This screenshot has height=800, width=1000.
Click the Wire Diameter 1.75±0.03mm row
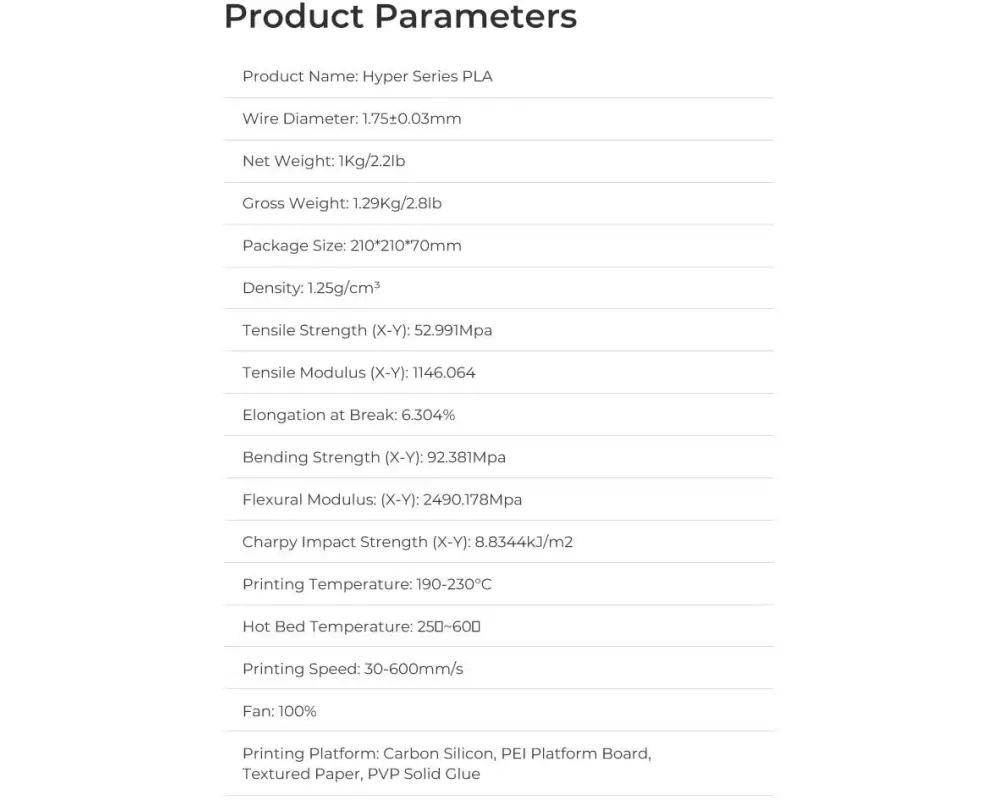[x=352, y=119]
